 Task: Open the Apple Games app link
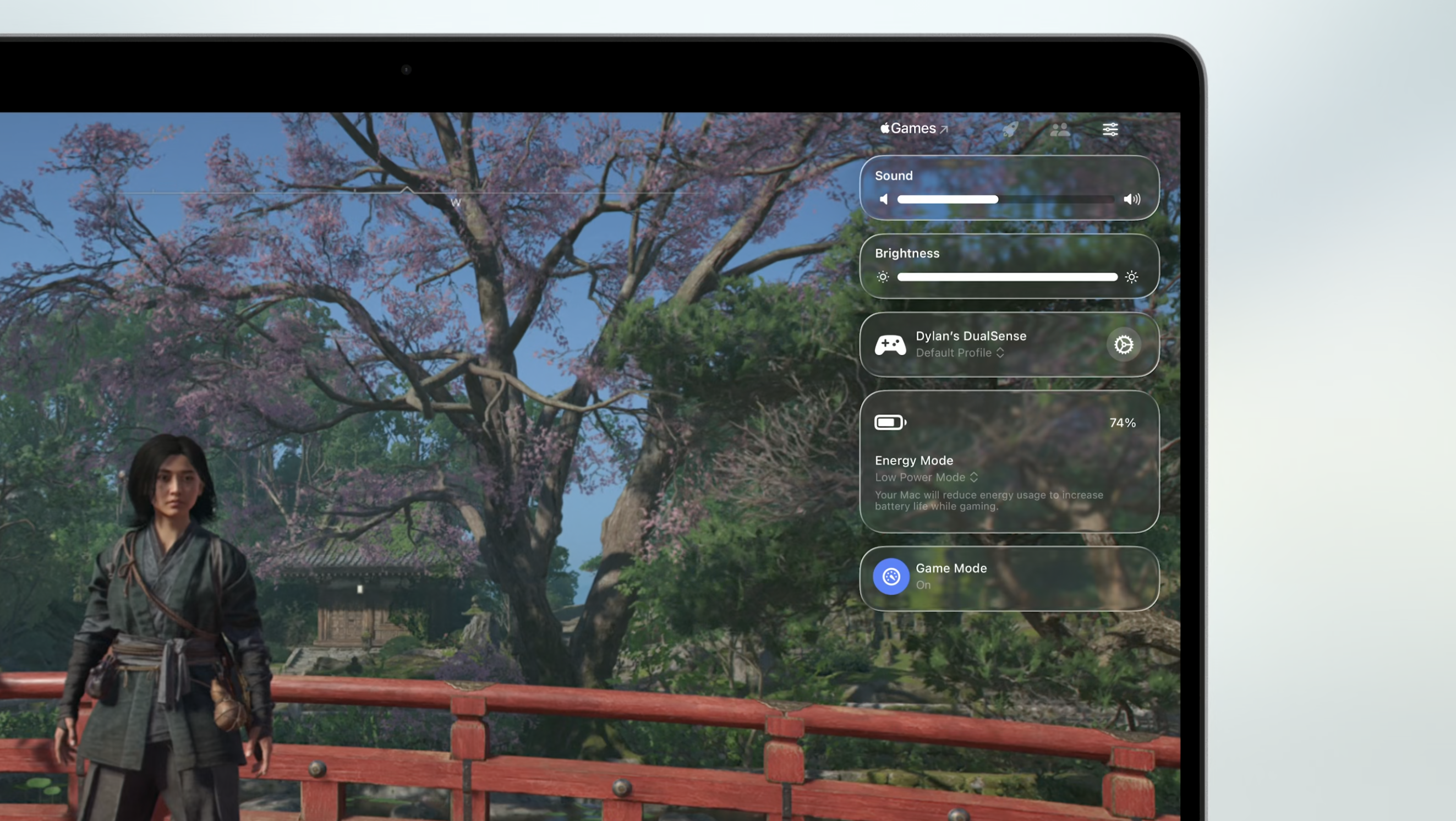(914, 129)
